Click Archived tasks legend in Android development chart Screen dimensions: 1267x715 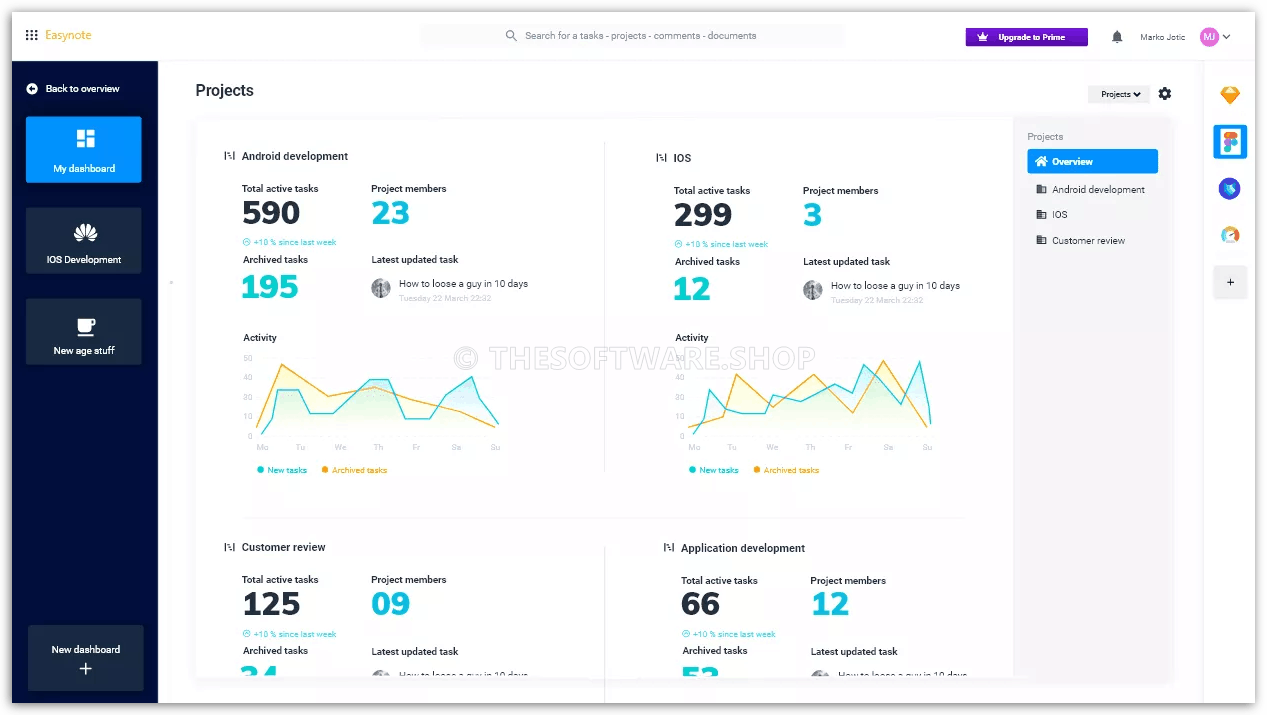(354, 470)
